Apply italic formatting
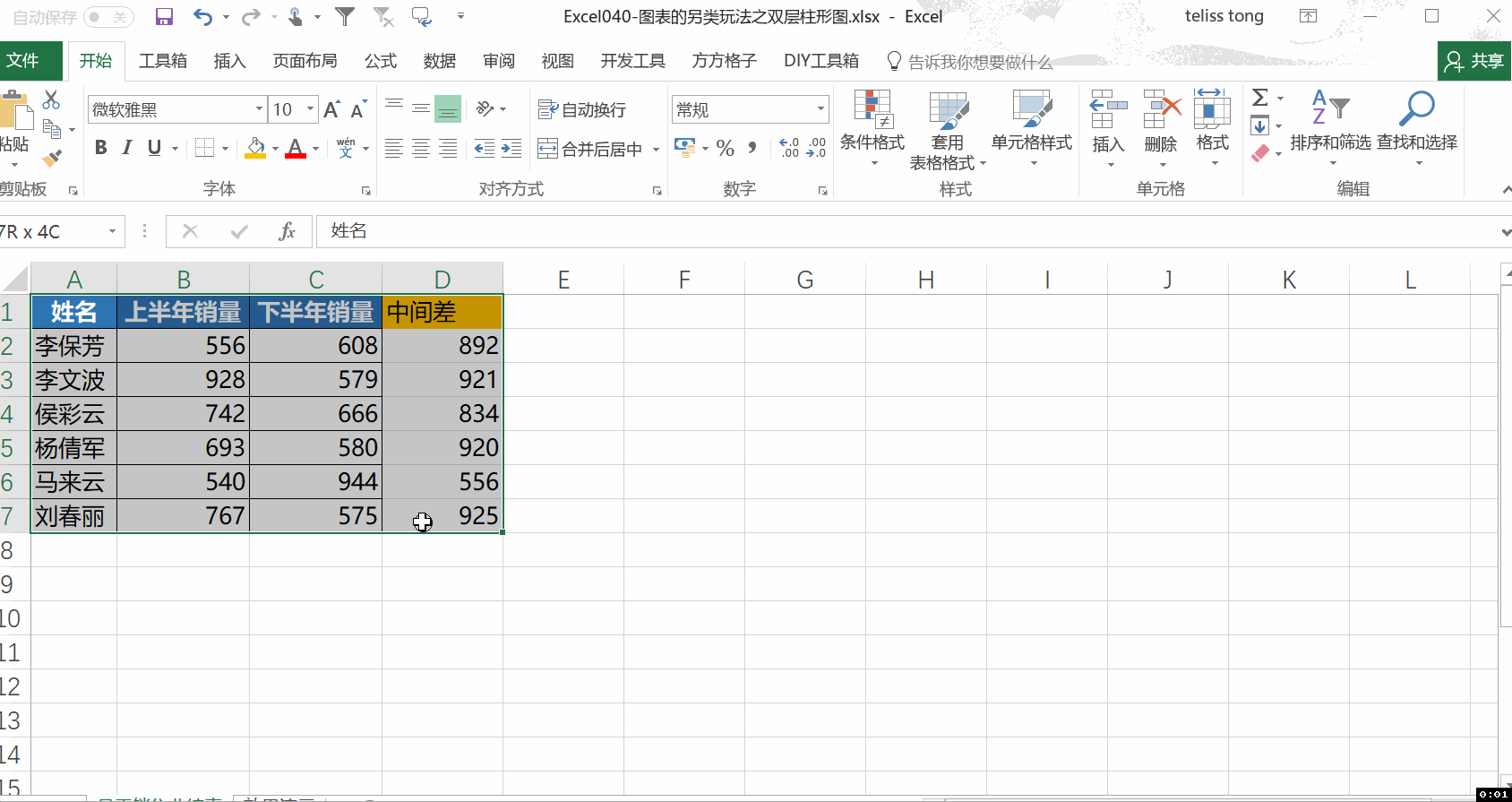 click(127, 148)
